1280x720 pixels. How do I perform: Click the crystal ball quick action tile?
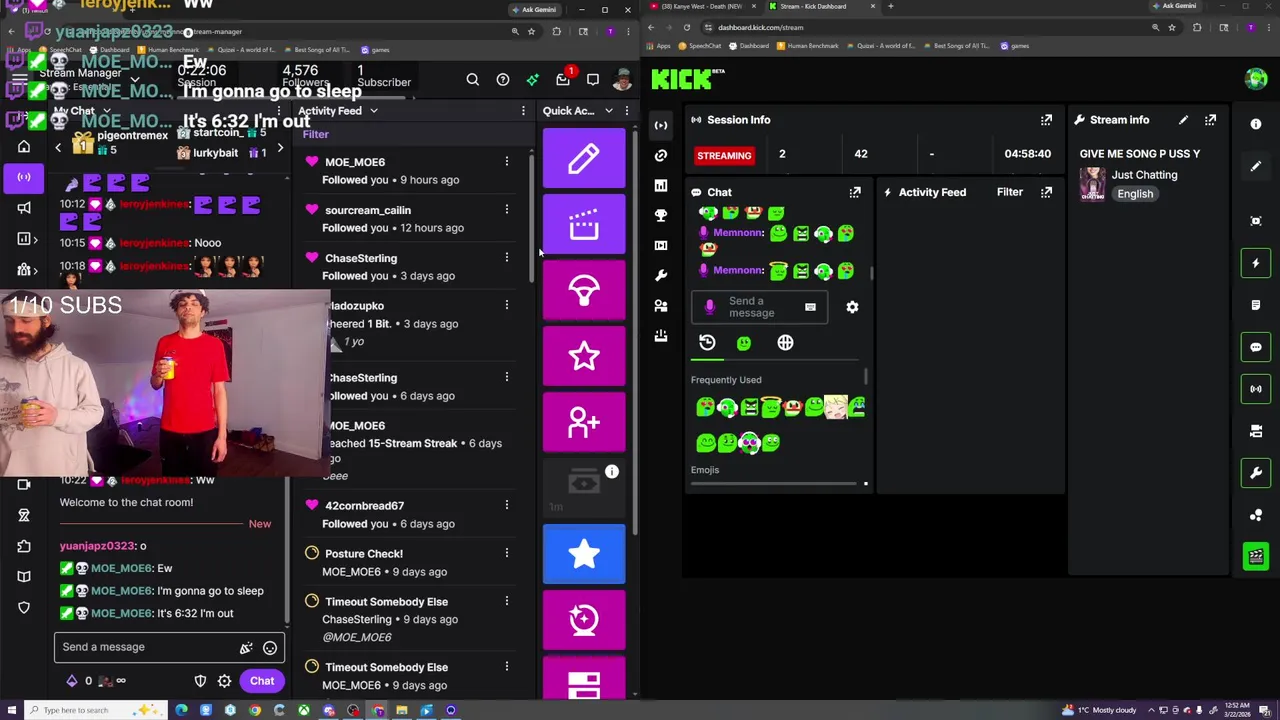coord(584,620)
